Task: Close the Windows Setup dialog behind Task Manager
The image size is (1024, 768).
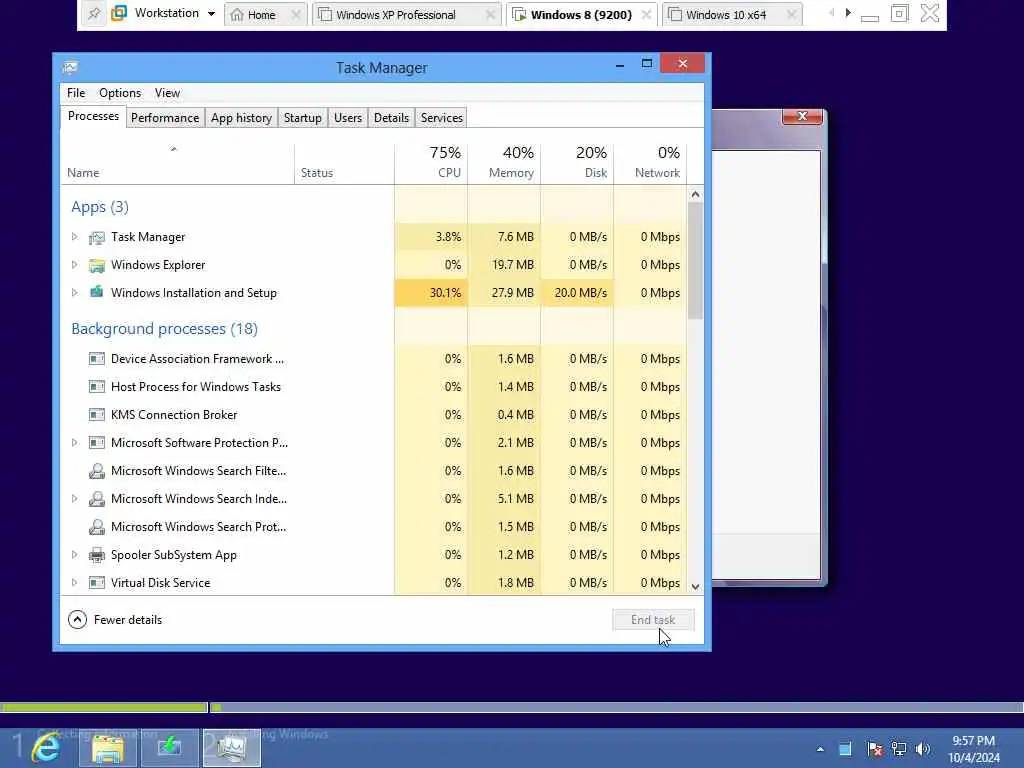Action: tap(802, 116)
